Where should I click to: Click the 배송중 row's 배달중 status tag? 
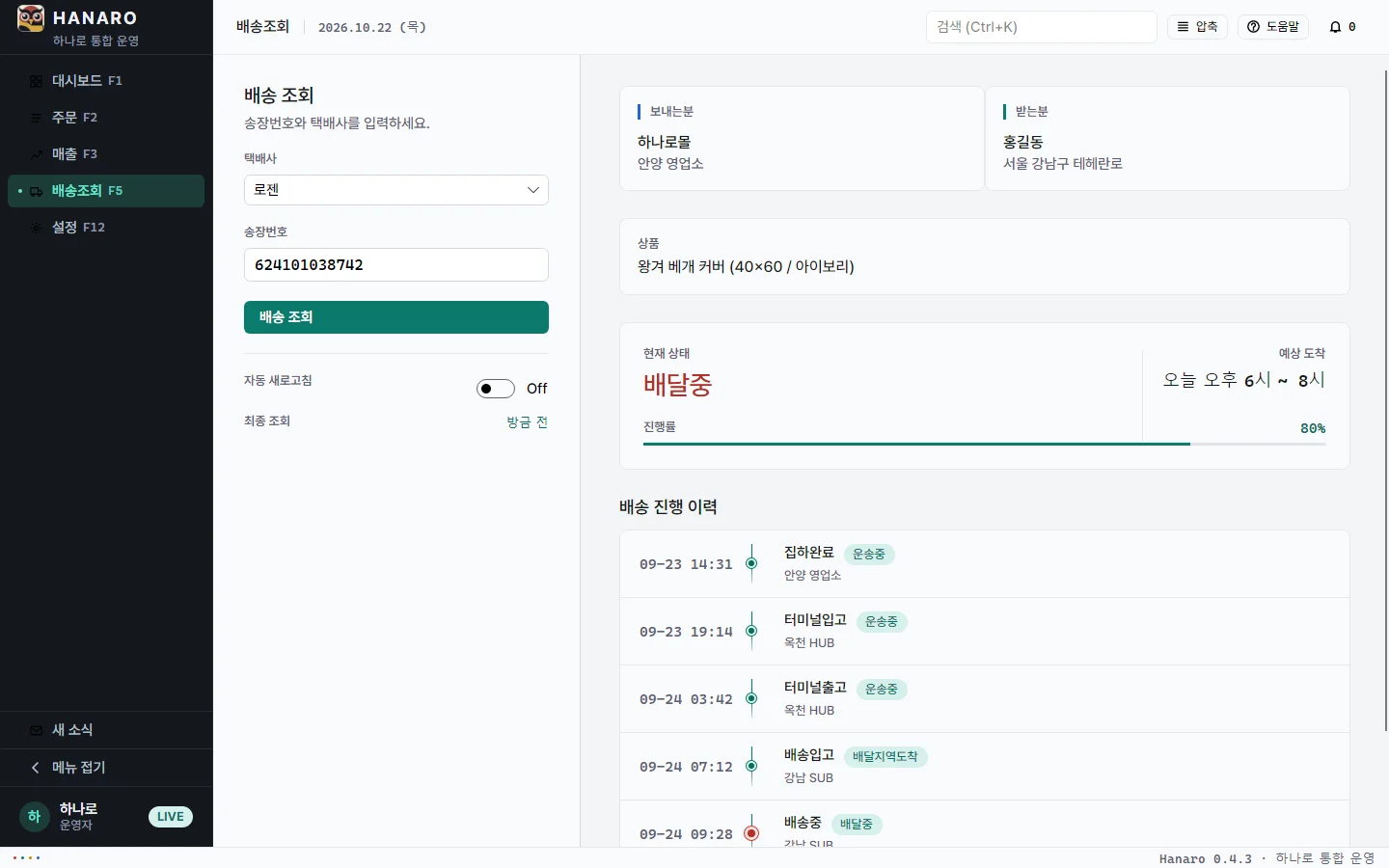[857, 825]
